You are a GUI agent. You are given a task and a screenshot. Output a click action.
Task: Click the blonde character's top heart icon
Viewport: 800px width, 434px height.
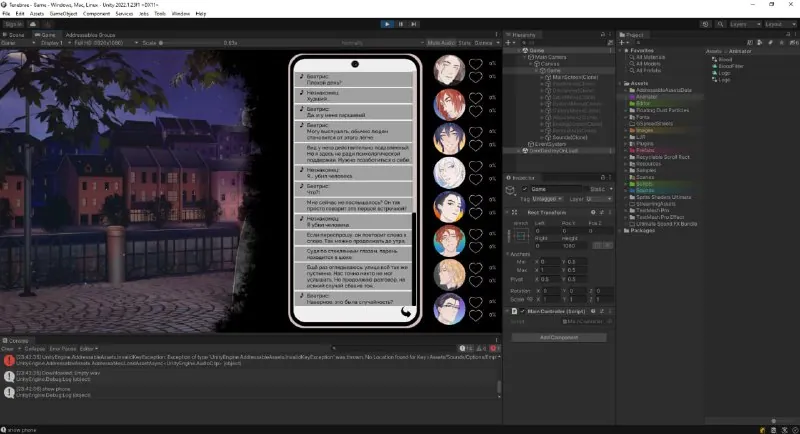(476, 268)
